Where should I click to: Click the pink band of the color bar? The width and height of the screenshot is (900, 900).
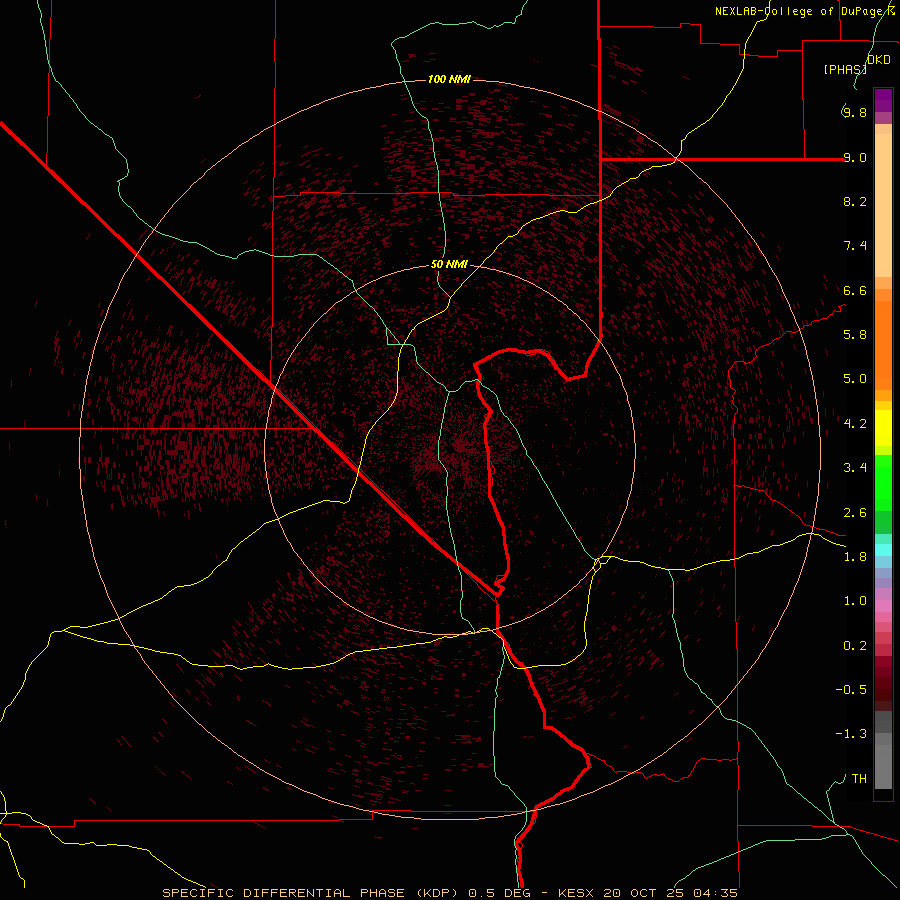883,606
